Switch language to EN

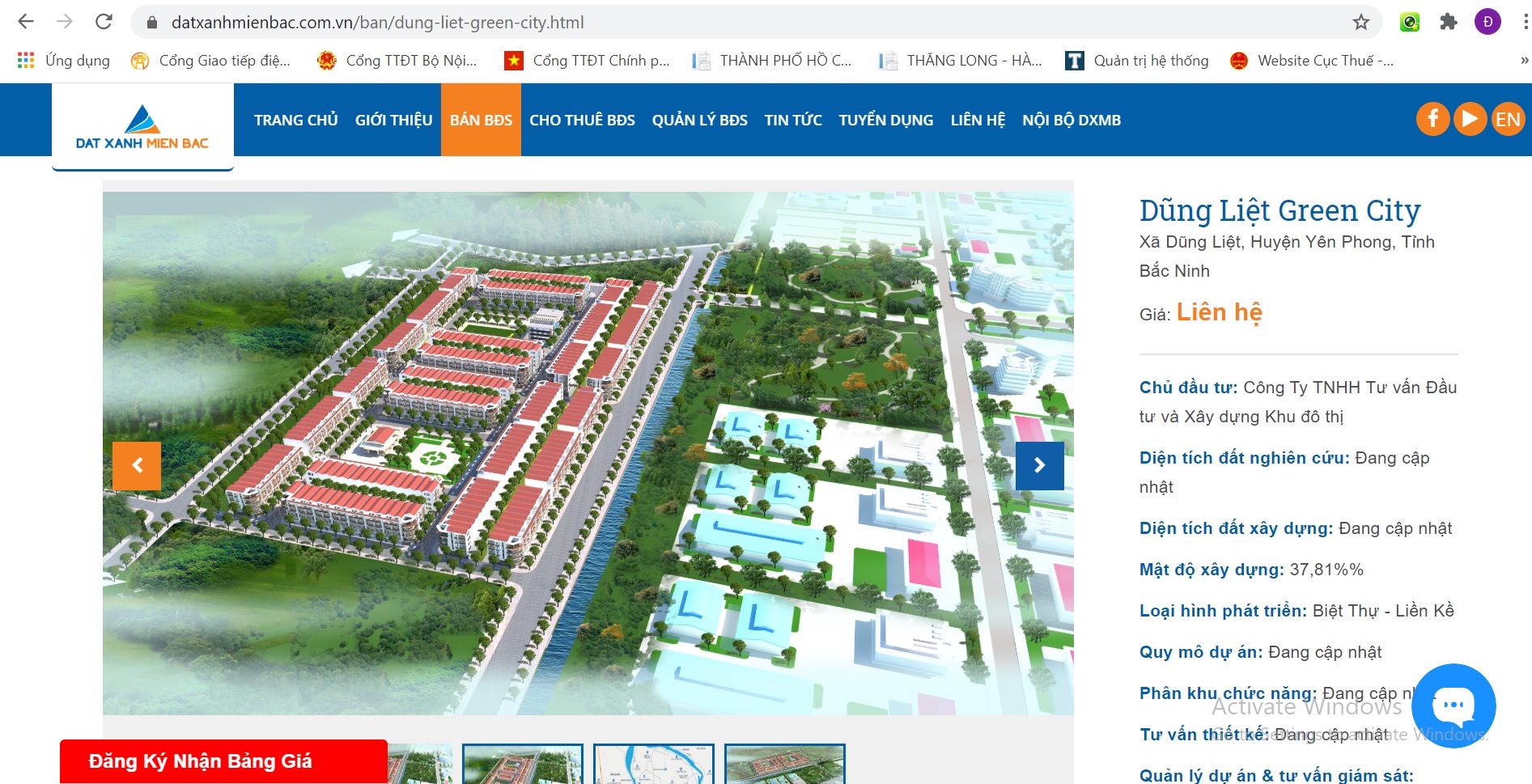pyautogui.click(x=1508, y=118)
